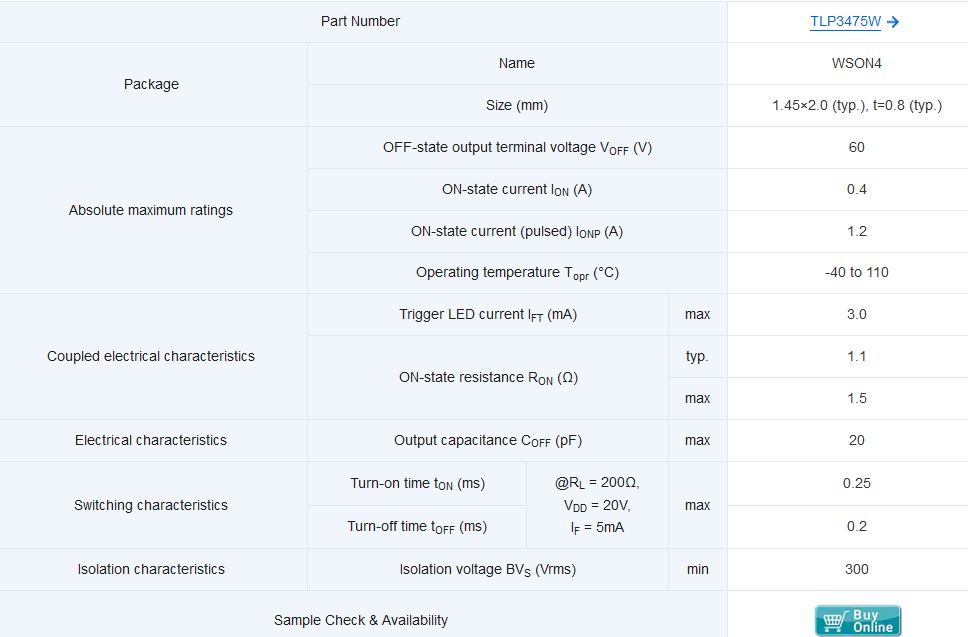Click the Trigger LED current IFT label

[488, 315]
